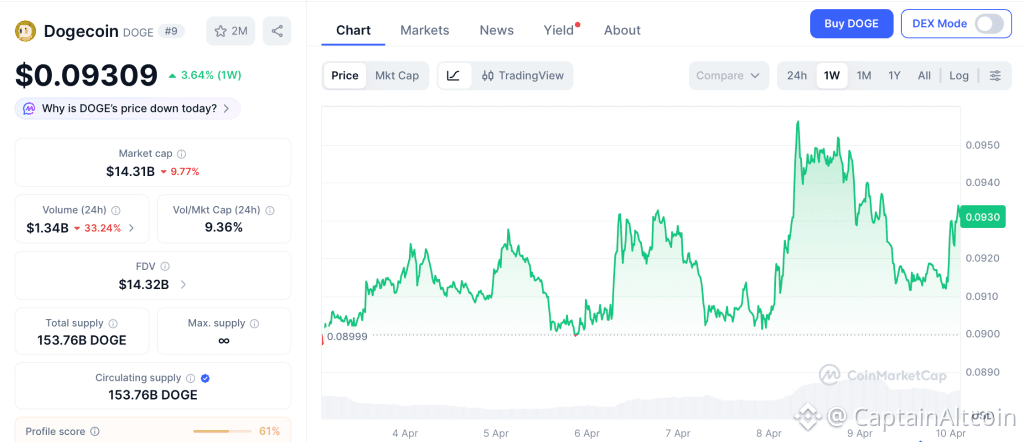1024x442 pixels.
Task: Click the Volume (24h) info icon
Action: pyautogui.click(x=116, y=210)
